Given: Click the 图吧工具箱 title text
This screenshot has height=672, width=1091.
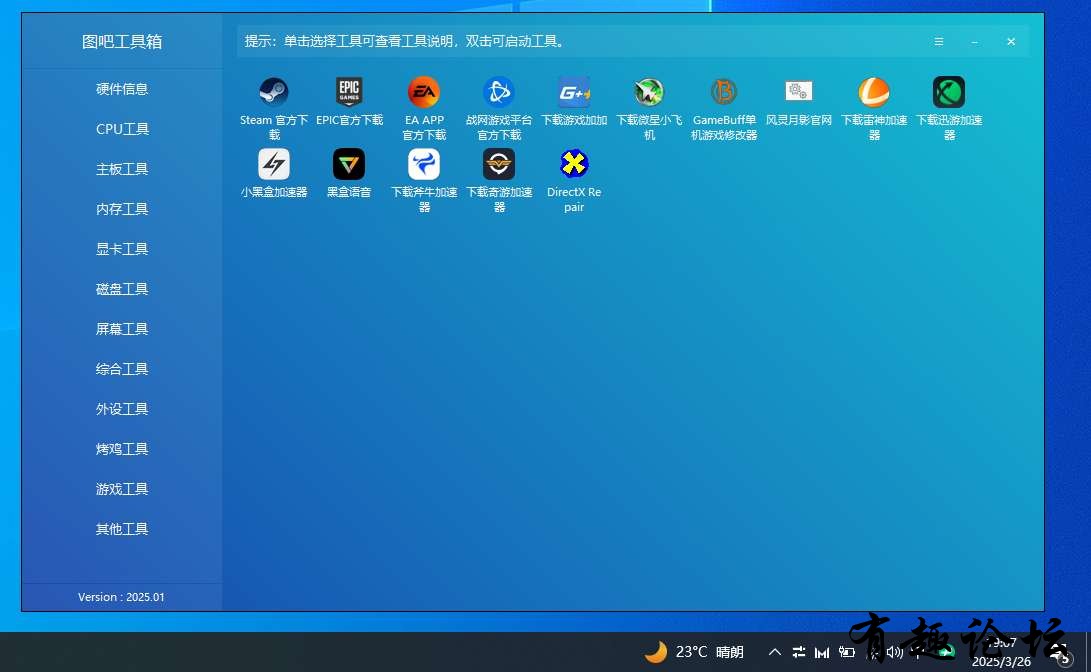Looking at the screenshot, I should 122,42.
